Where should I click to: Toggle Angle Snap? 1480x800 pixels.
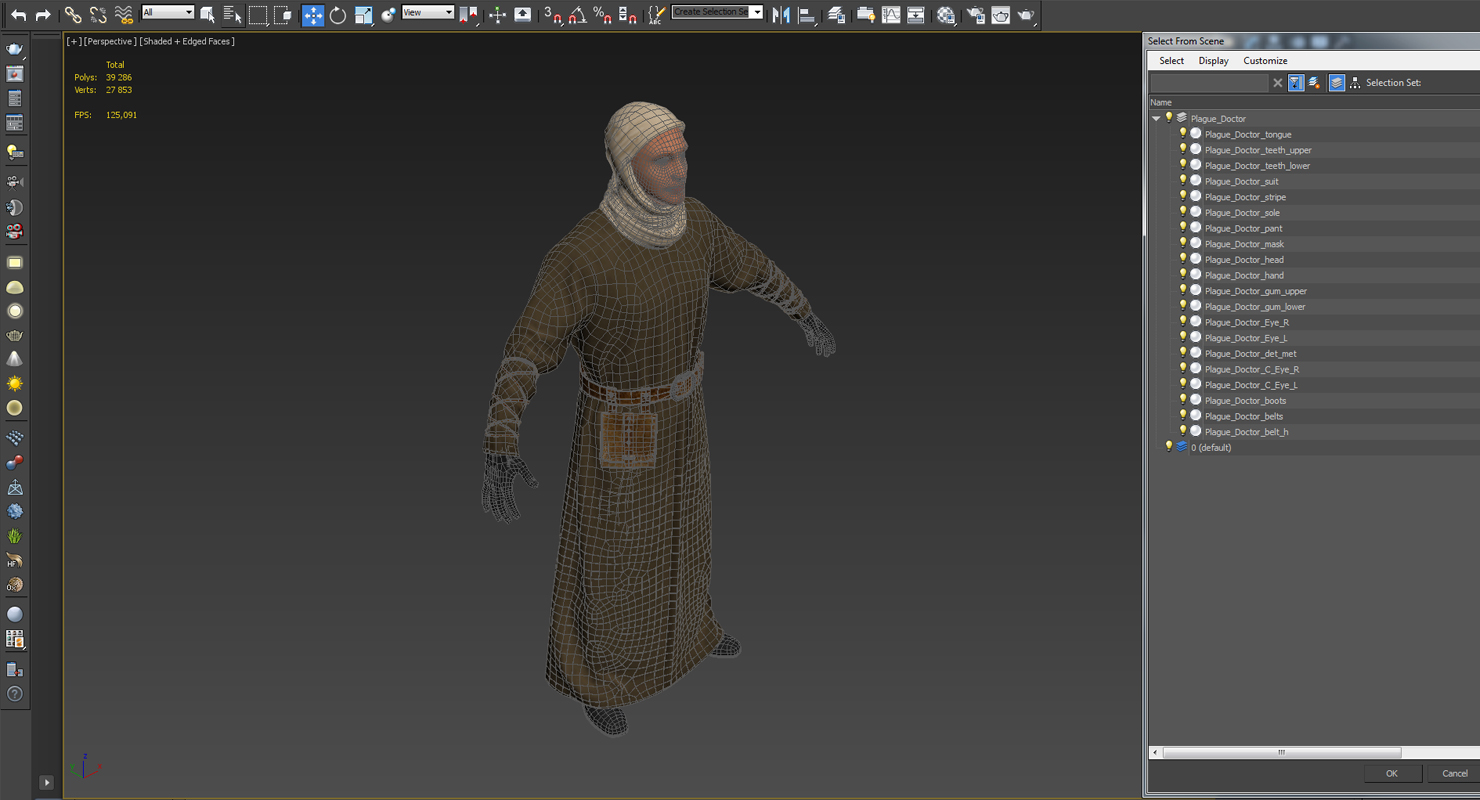tap(578, 14)
